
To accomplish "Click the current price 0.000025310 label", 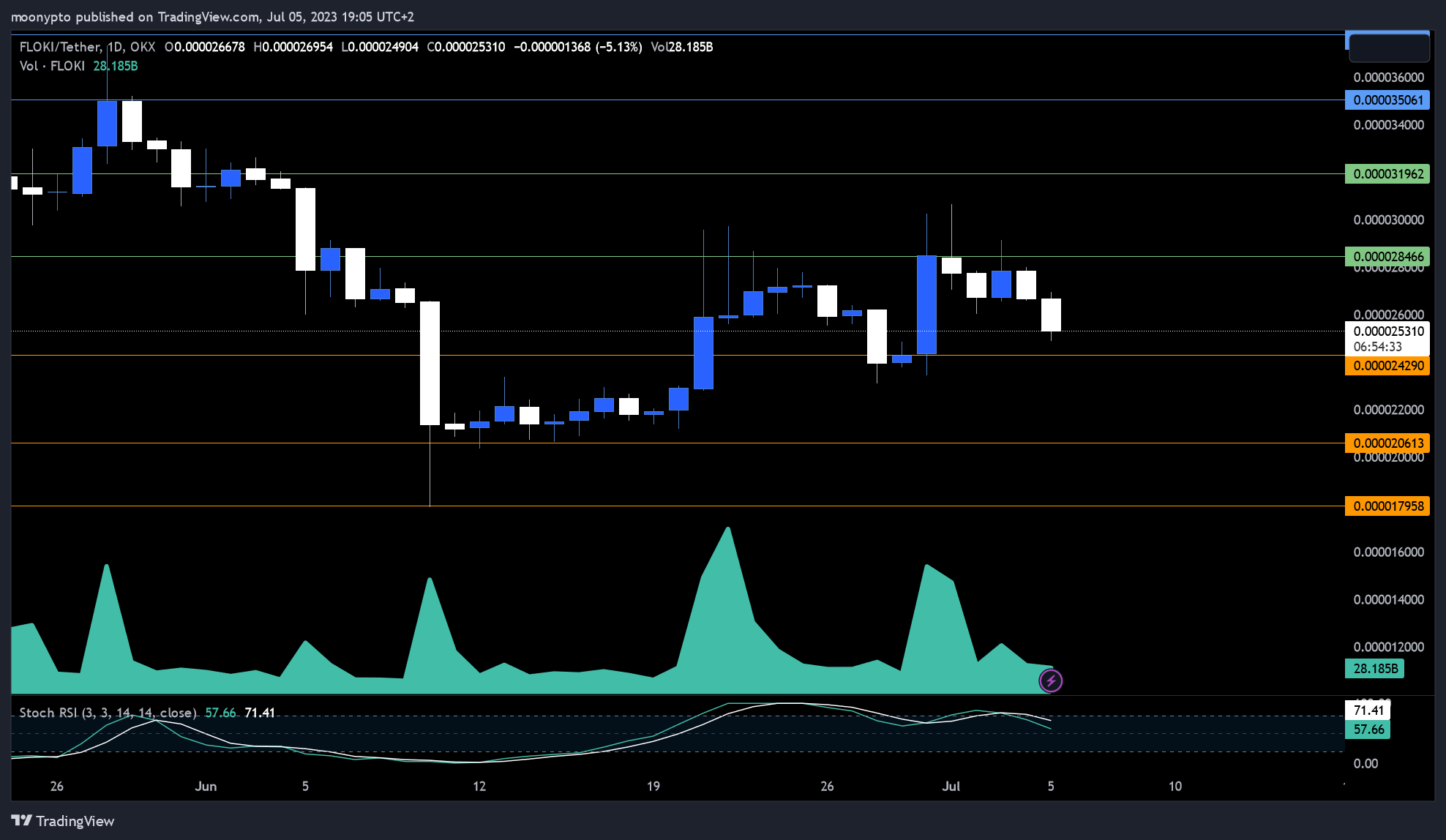I will click(x=1388, y=331).
